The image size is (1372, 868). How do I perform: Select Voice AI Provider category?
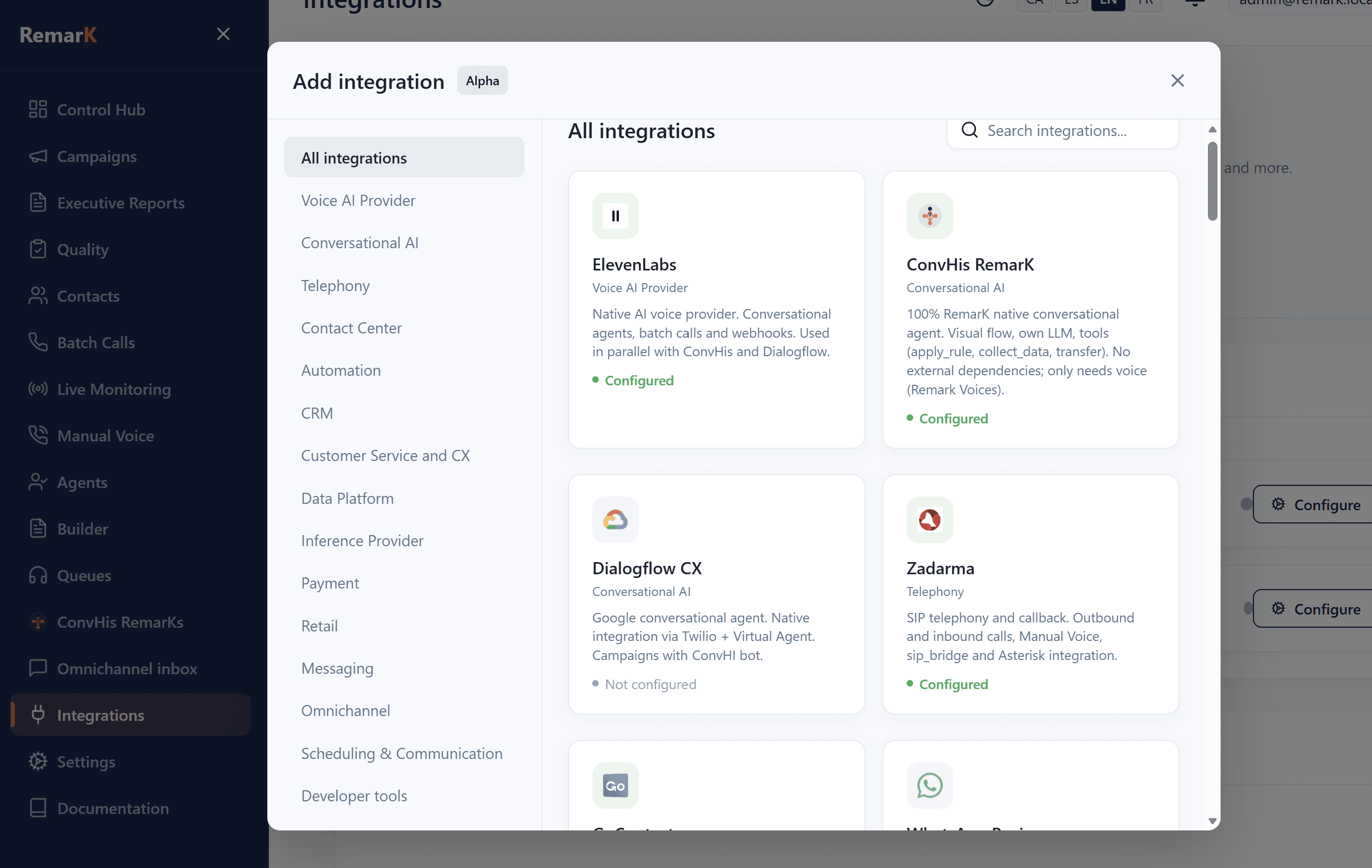point(358,201)
